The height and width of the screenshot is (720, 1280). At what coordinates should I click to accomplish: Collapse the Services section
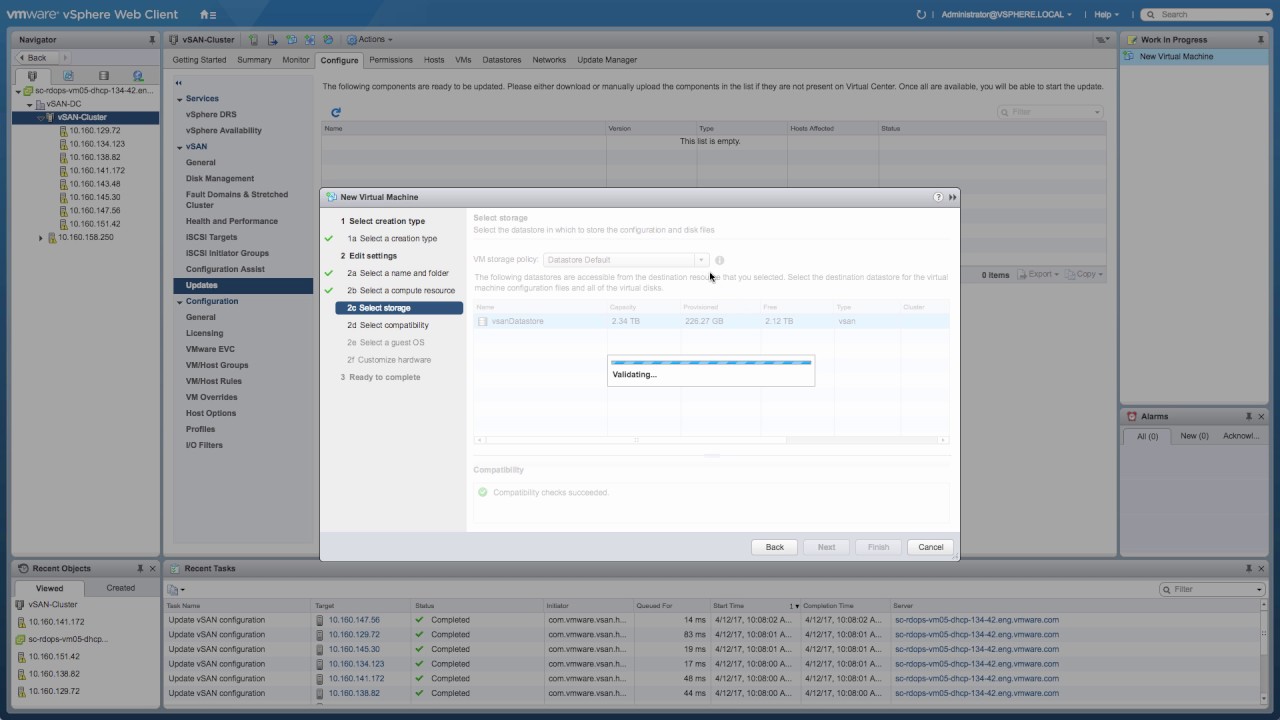(180, 99)
